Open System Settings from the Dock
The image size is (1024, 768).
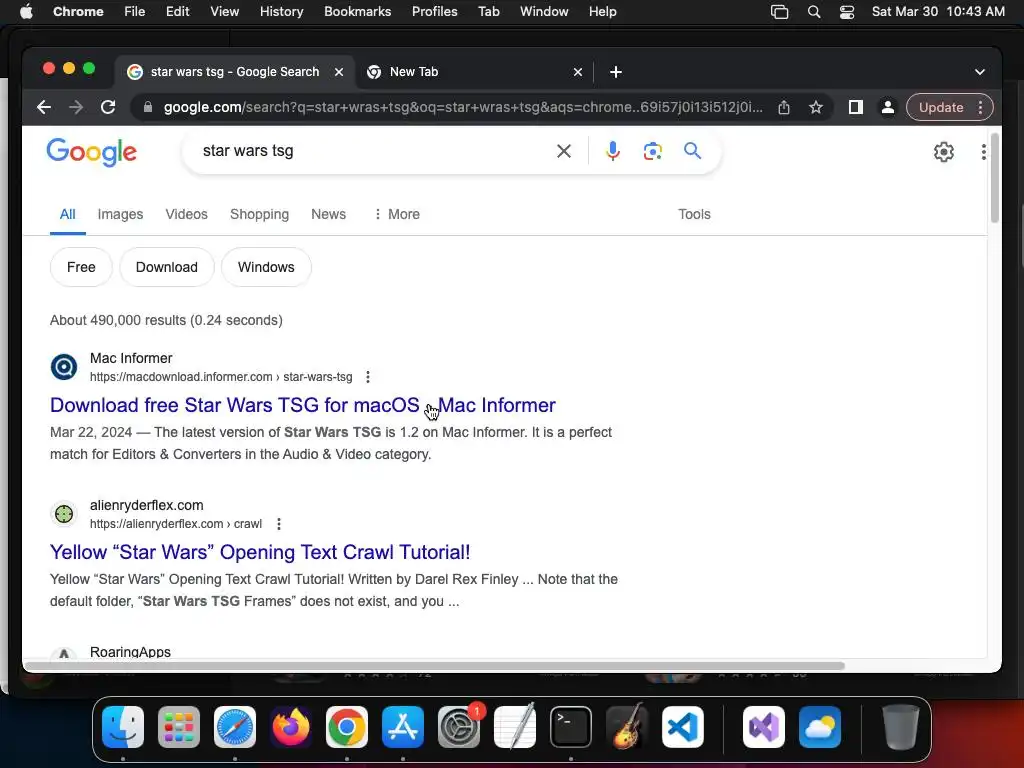coord(459,727)
